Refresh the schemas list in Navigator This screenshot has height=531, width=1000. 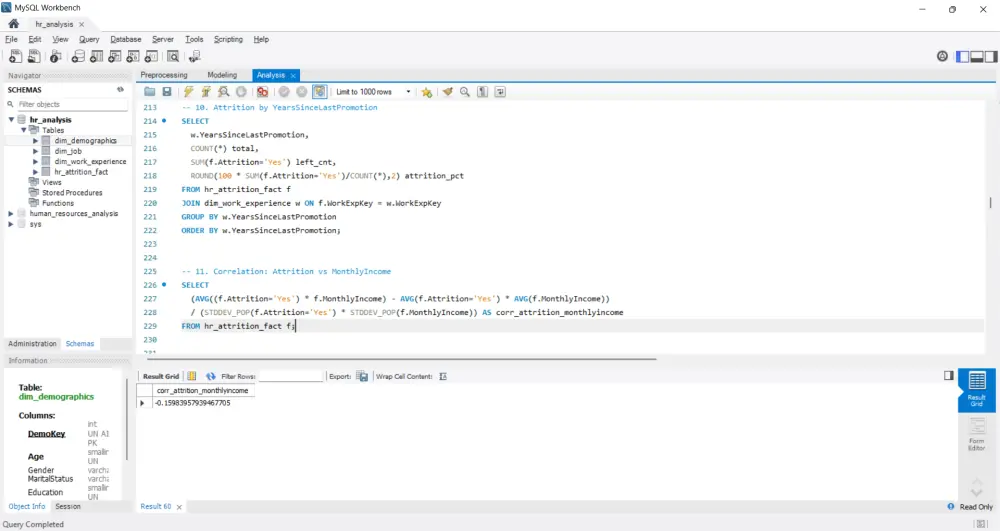click(120, 89)
